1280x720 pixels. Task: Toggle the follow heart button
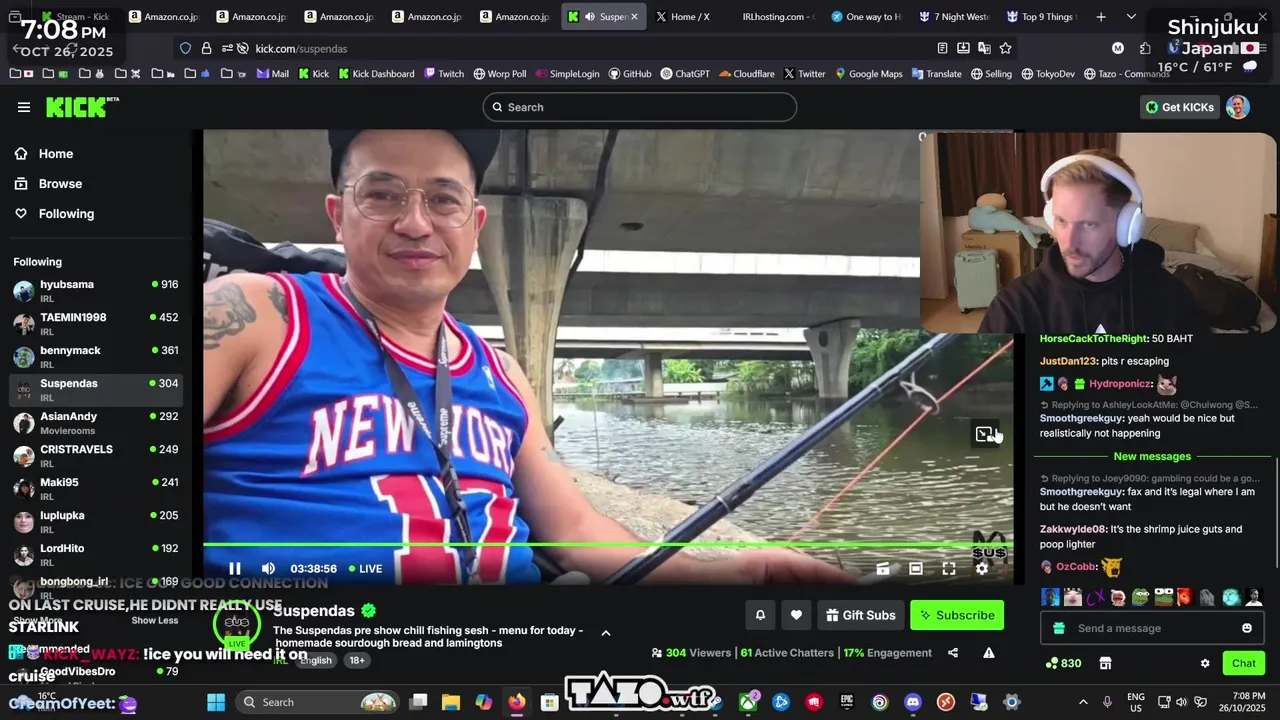(796, 615)
